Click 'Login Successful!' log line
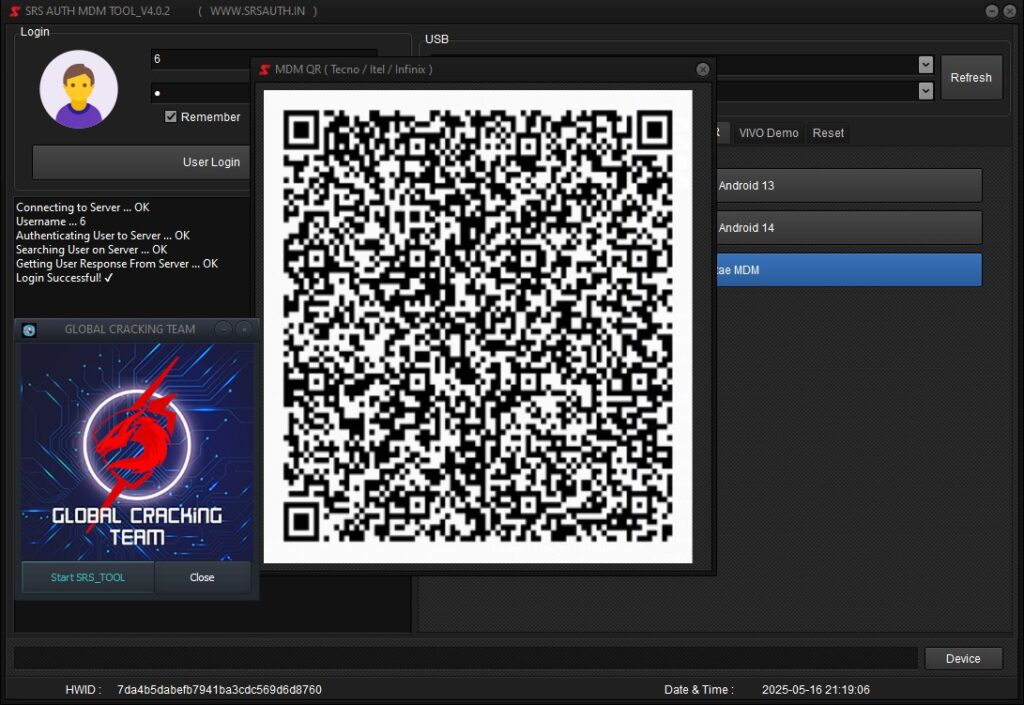The image size is (1024, 705). (65, 277)
